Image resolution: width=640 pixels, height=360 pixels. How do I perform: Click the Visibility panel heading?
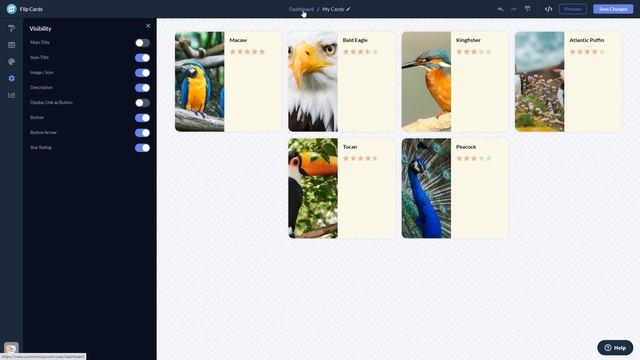40,29
